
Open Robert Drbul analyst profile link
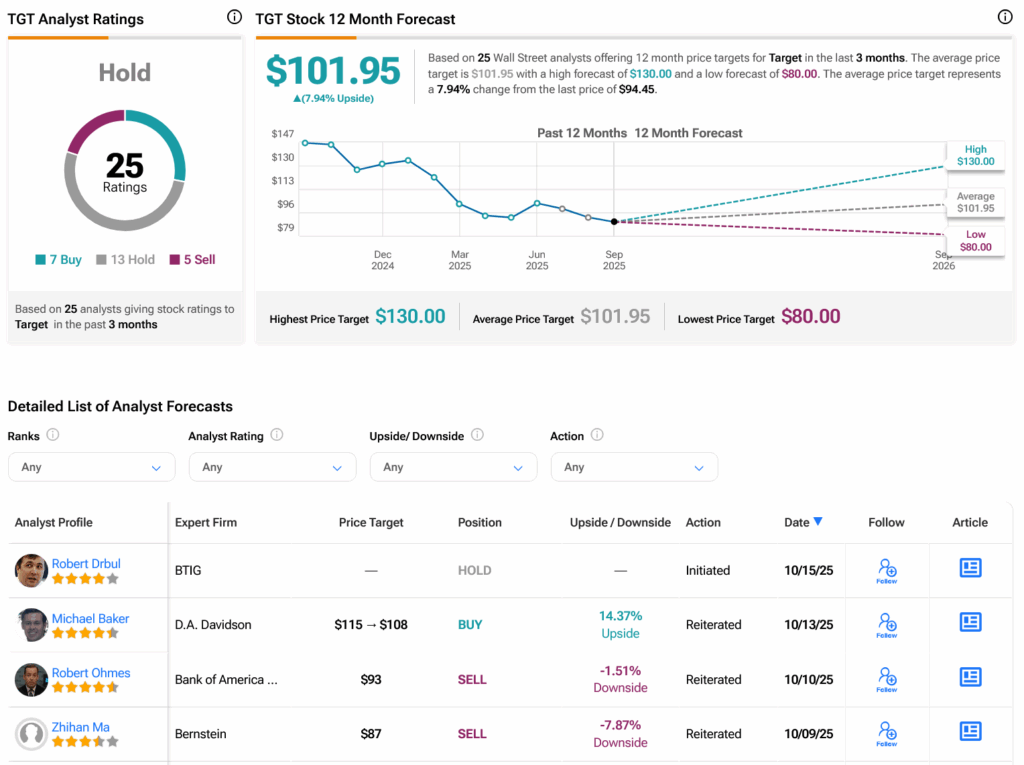point(86,564)
